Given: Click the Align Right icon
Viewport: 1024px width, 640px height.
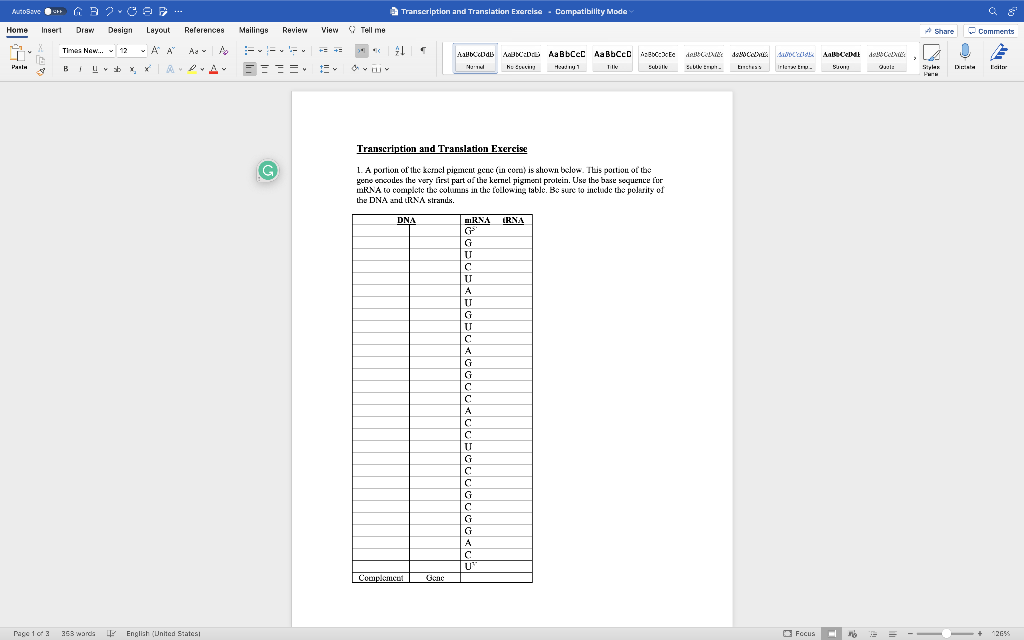Looking at the screenshot, I should [x=280, y=69].
